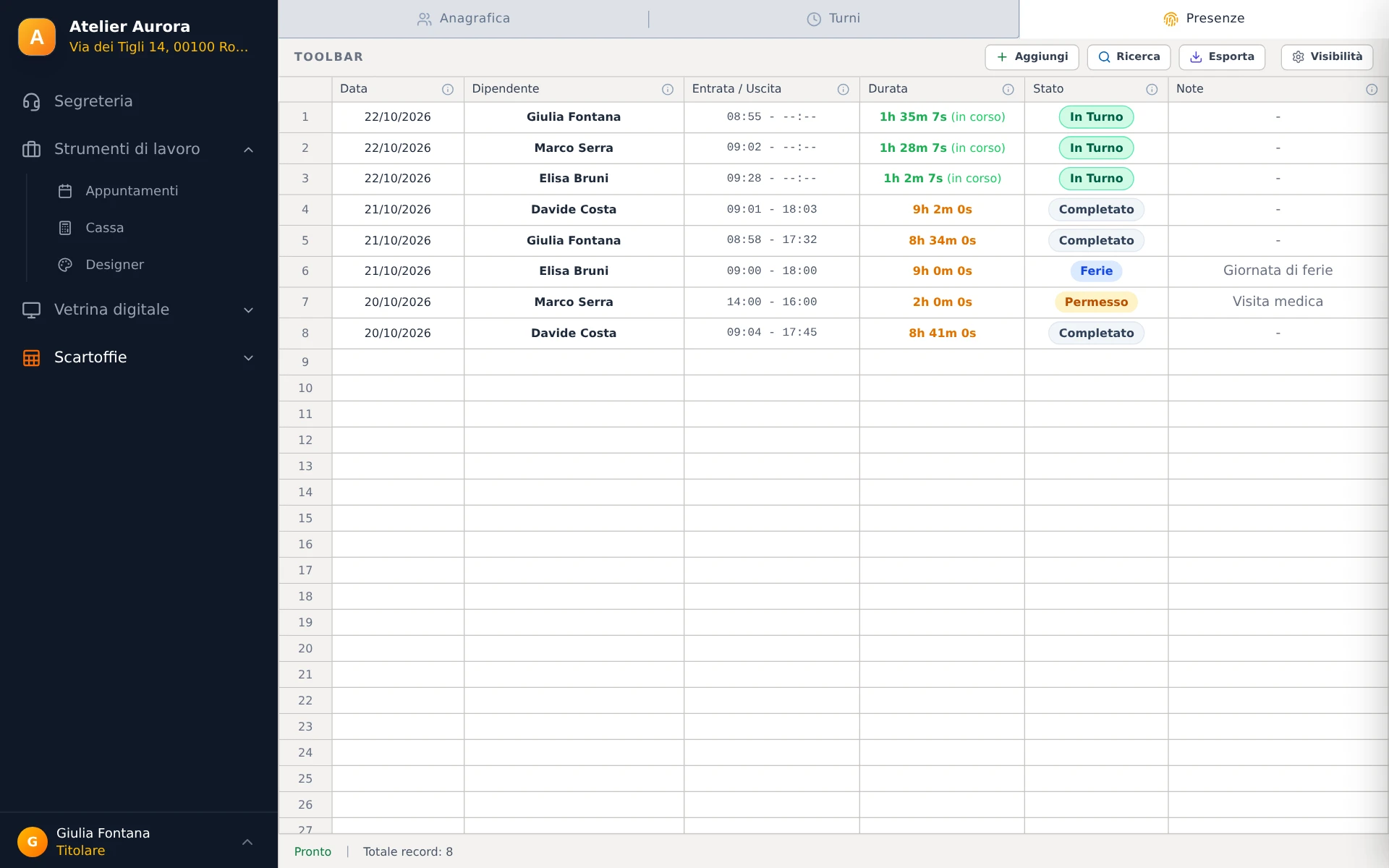Click the Aggiungi button
The image size is (1389, 868).
click(x=1032, y=57)
